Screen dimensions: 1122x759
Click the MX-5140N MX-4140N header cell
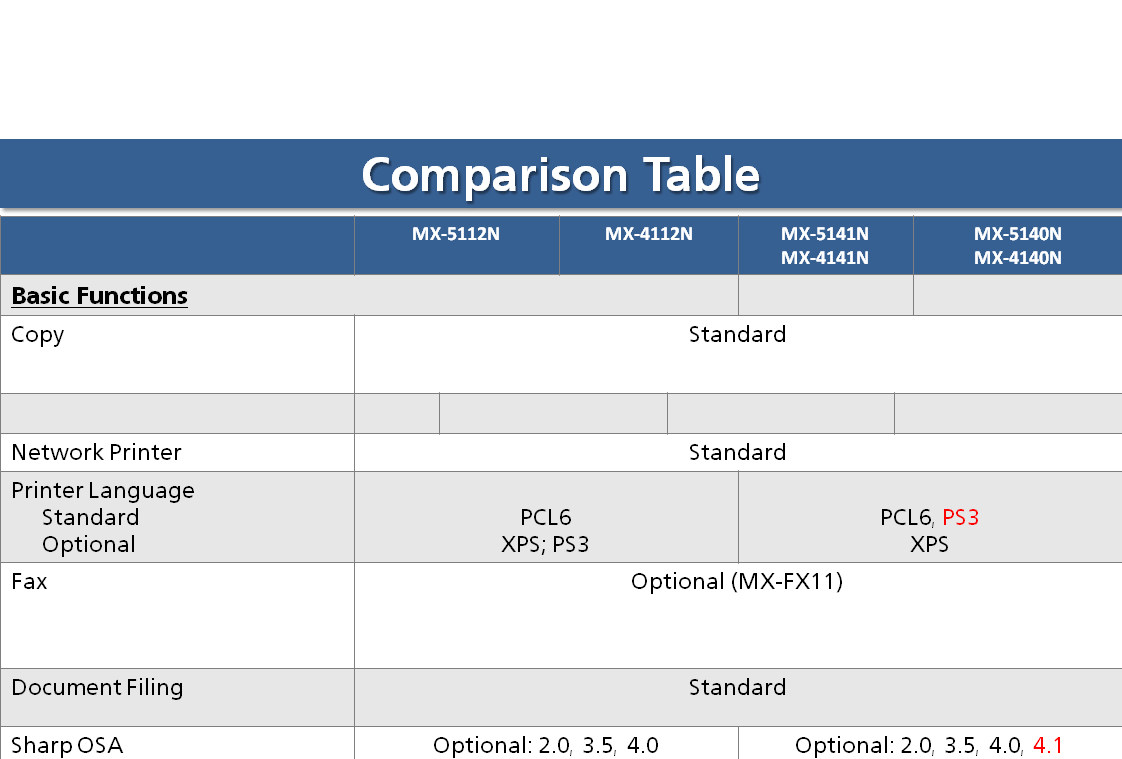[x=1017, y=246]
